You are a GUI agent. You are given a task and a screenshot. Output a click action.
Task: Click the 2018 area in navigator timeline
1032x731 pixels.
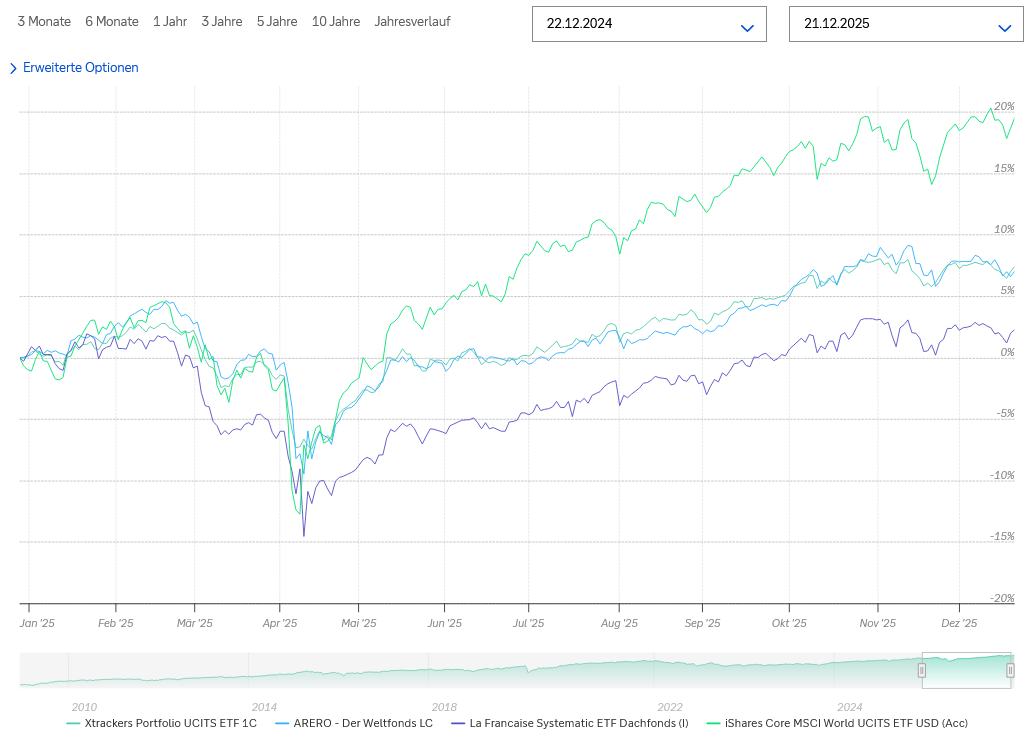click(x=444, y=707)
